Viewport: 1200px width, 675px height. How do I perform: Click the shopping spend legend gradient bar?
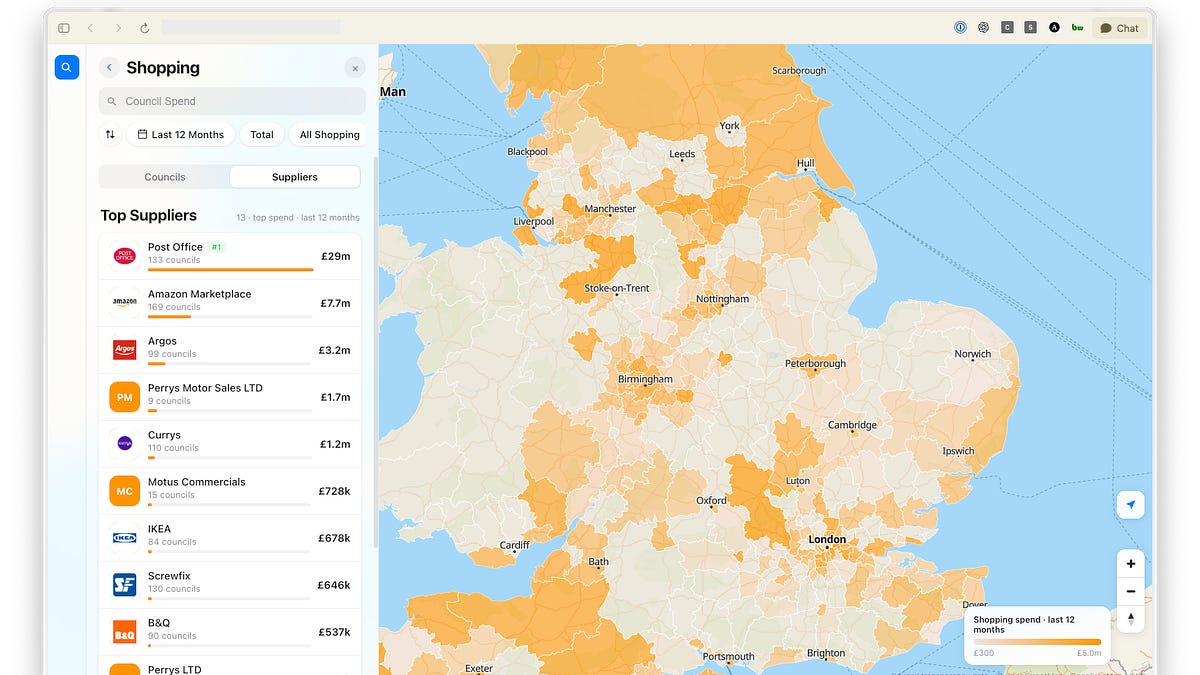[x=1037, y=642]
